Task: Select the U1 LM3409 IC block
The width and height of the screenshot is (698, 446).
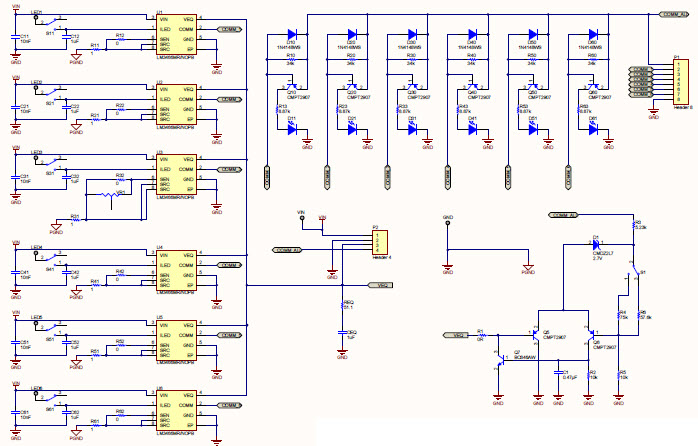Action: tap(176, 37)
